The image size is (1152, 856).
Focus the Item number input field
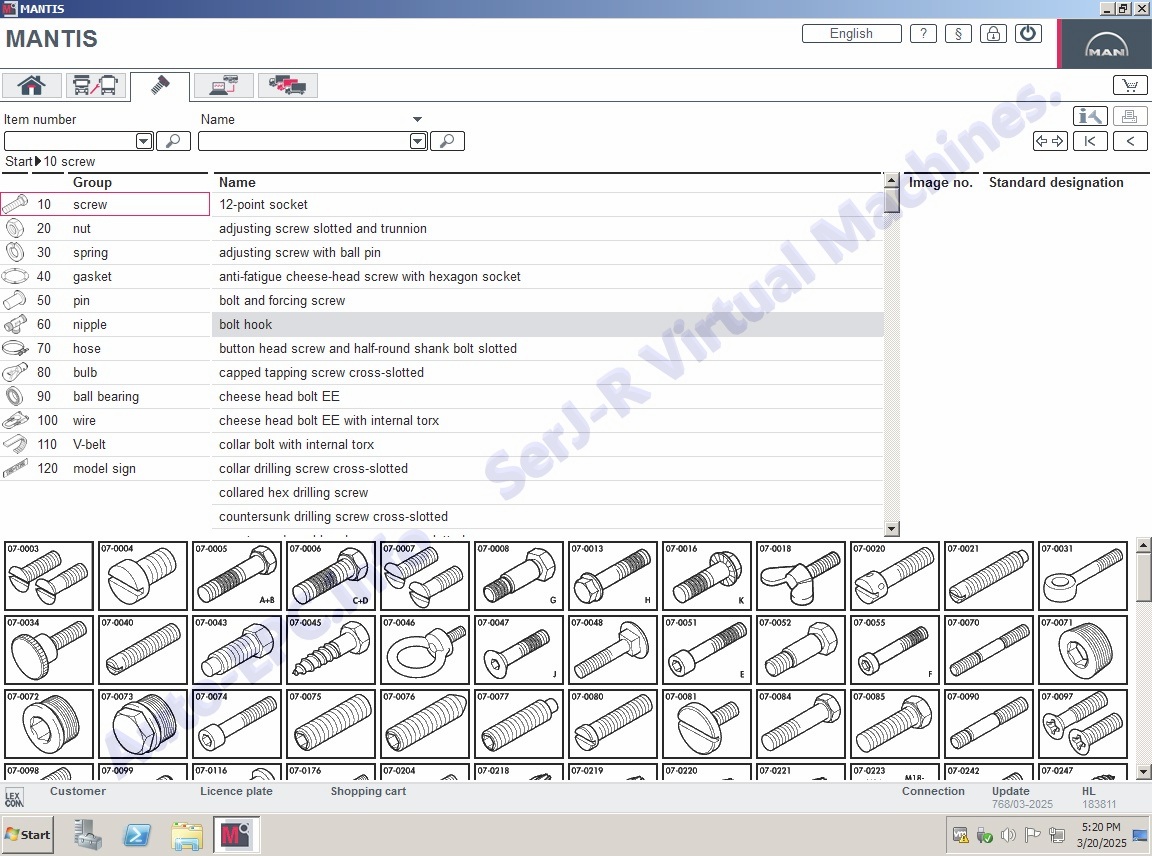[x=71, y=141]
